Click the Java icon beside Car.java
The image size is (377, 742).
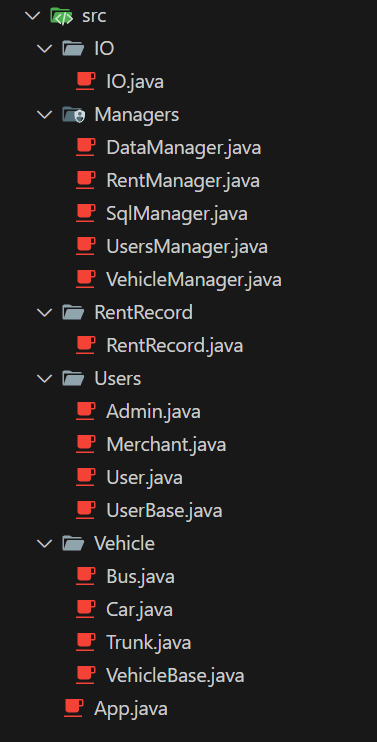click(86, 609)
